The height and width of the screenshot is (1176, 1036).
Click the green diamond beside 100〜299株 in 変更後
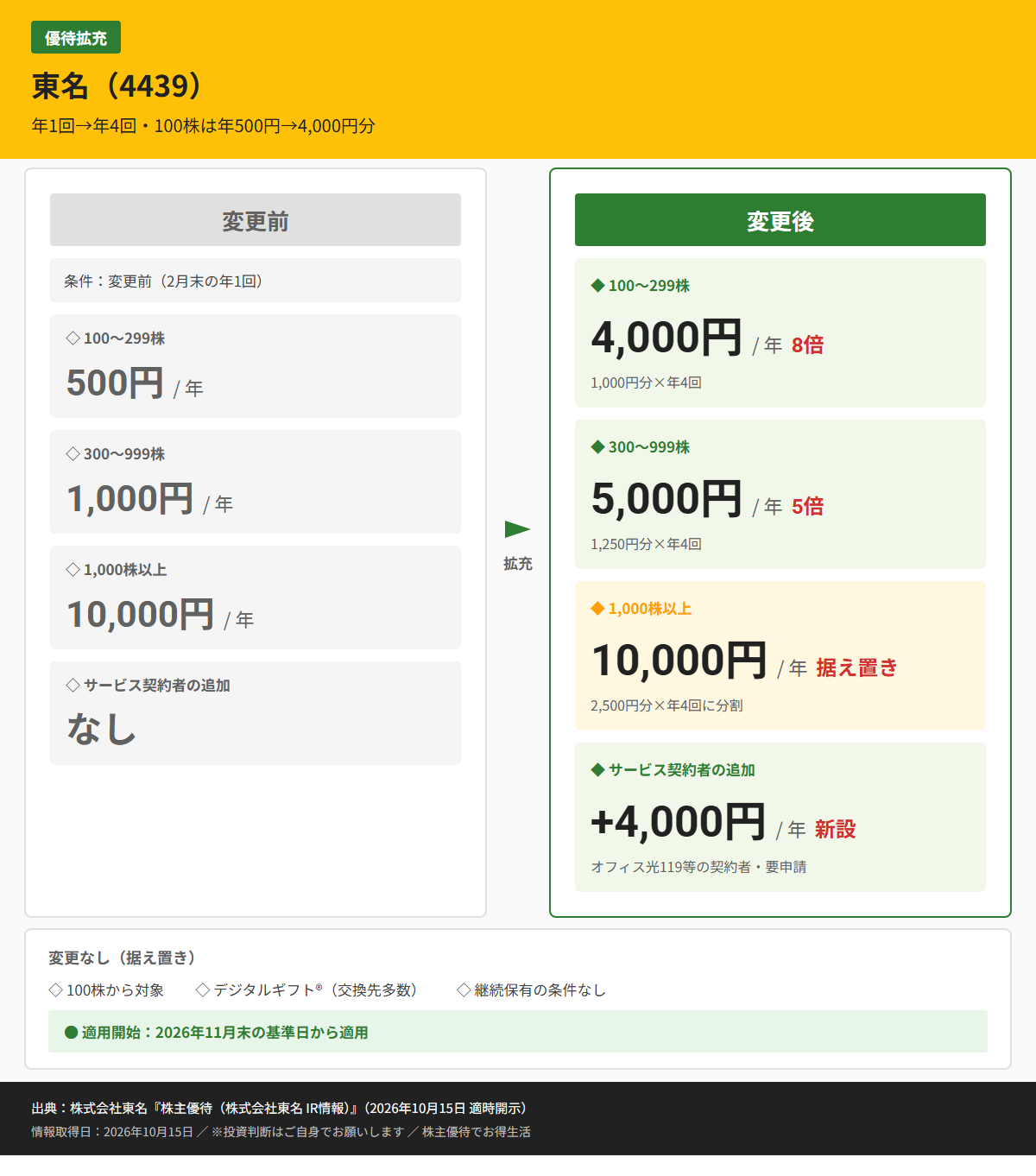[x=597, y=286]
